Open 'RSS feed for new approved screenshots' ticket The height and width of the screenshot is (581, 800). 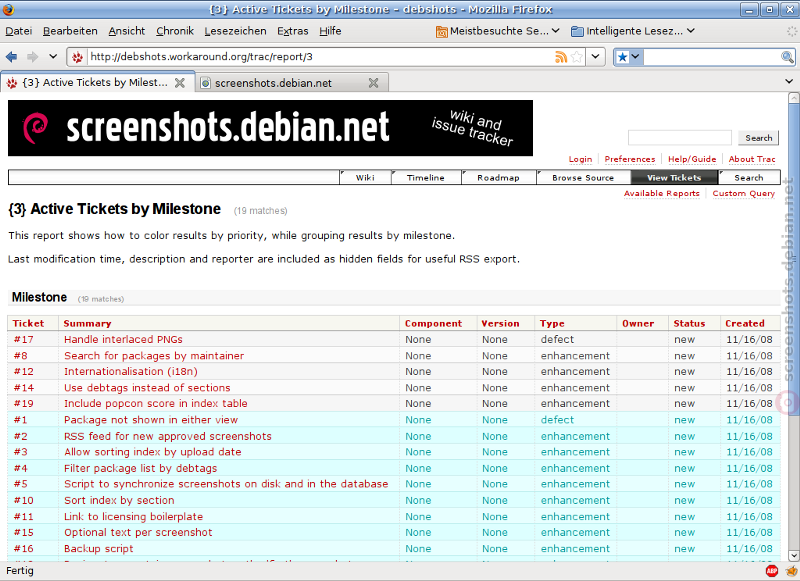(168, 436)
